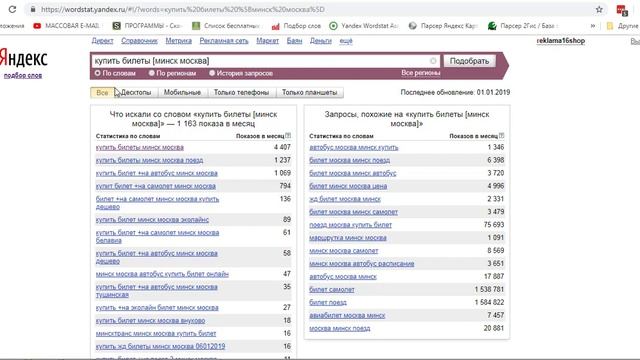Open query минск москва самолет
The image size is (640, 360).
point(344,251)
